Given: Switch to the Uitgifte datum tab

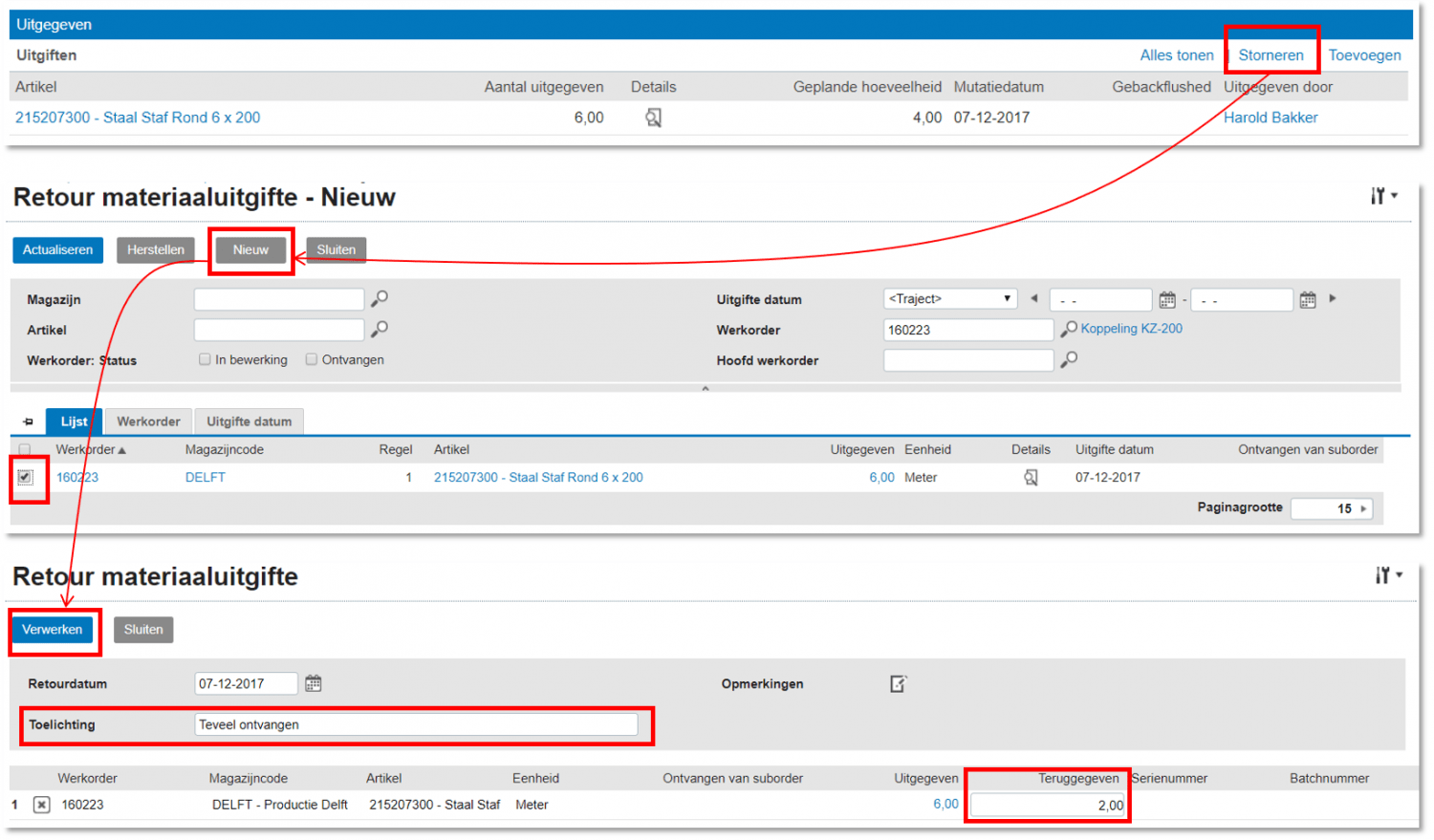Looking at the screenshot, I should 248,421.
